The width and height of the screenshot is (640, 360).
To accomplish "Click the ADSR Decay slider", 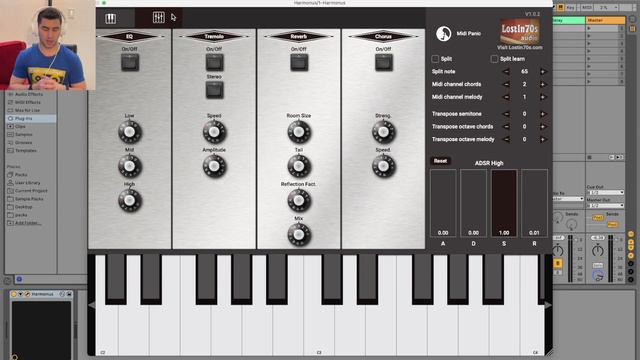I will click(473, 203).
